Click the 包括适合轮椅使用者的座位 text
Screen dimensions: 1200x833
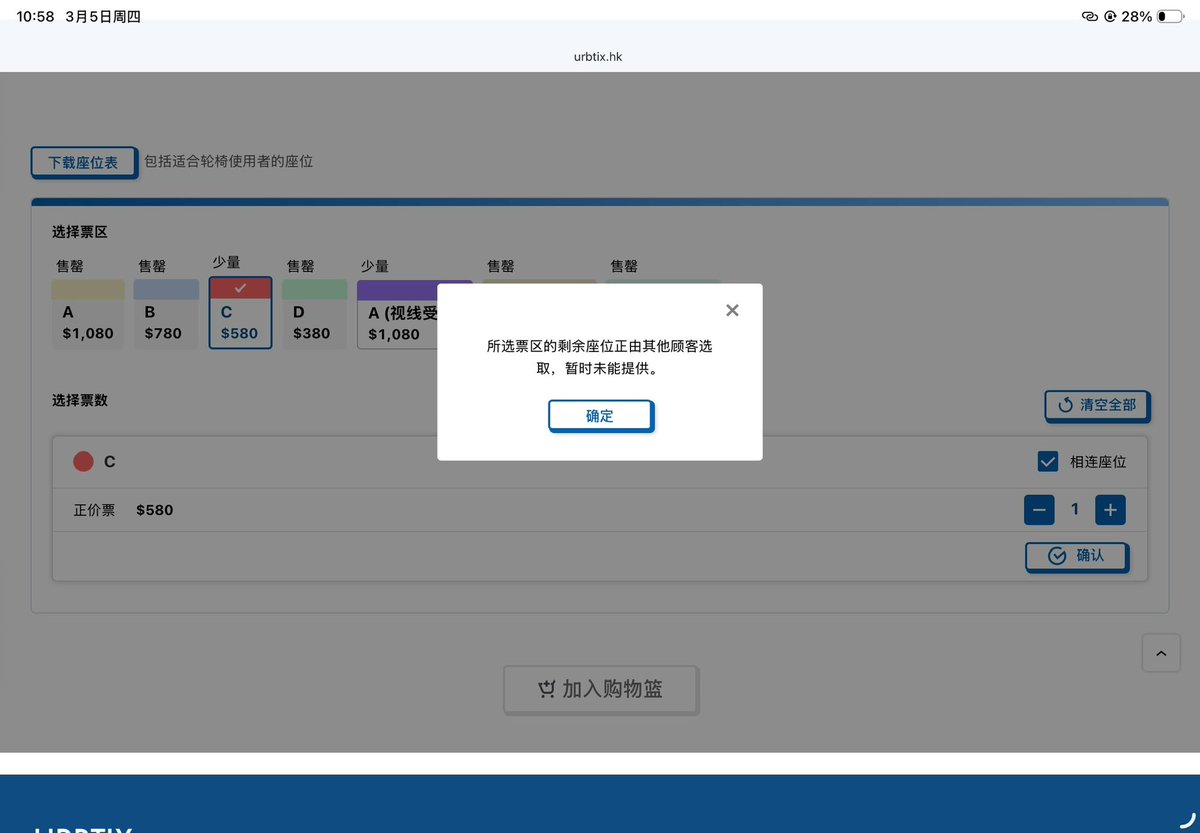coord(228,161)
